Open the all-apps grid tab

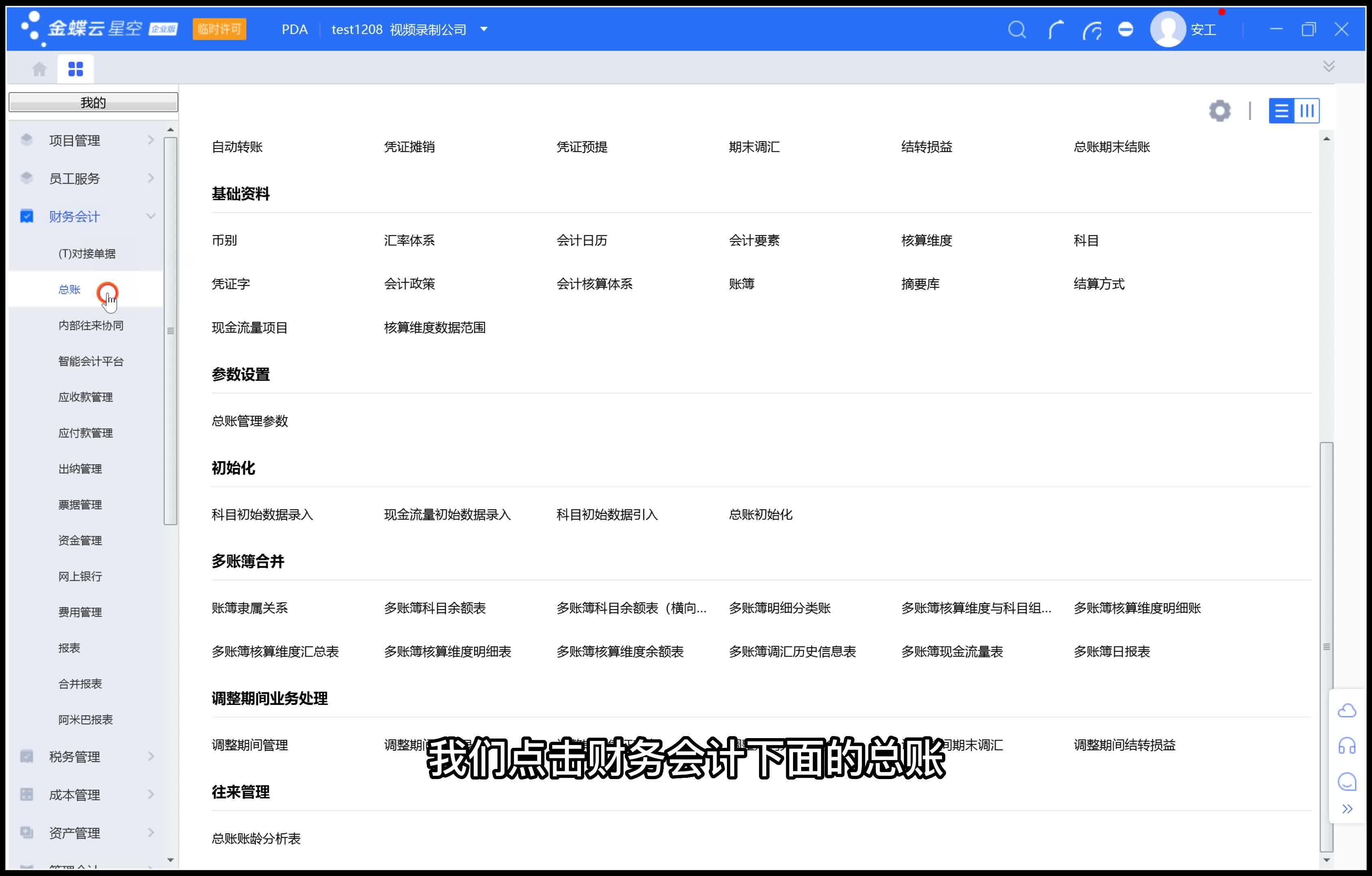(x=75, y=69)
